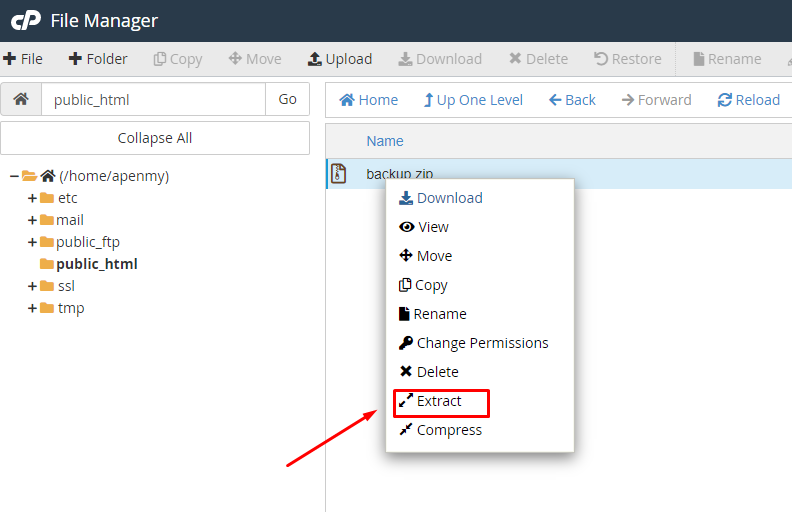The height and width of the screenshot is (512, 792).
Task: Create a new folder with Folder button
Action: tap(98, 59)
